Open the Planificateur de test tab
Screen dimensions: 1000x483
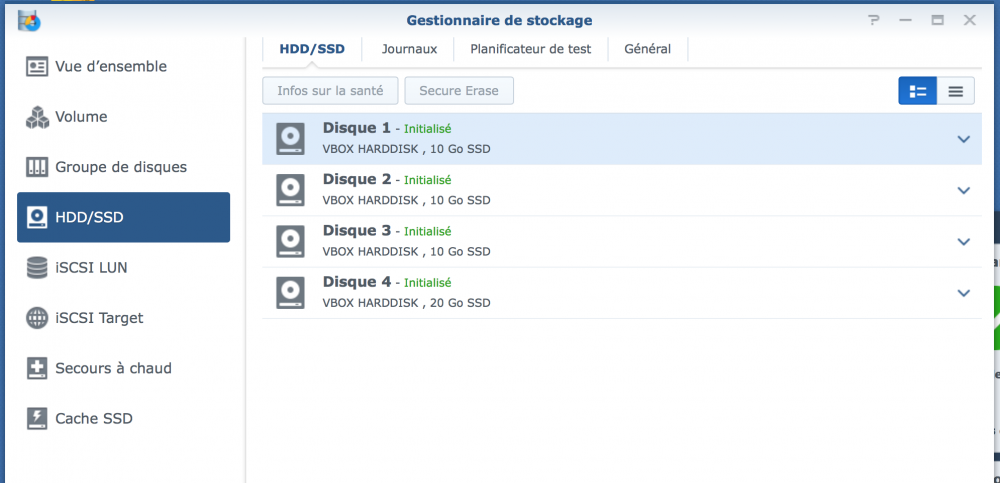[530, 49]
